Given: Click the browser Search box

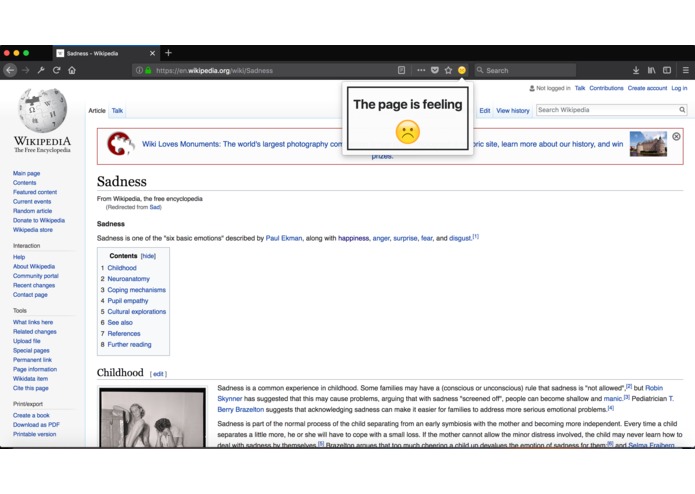Looking at the screenshot, I should point(524,70).
